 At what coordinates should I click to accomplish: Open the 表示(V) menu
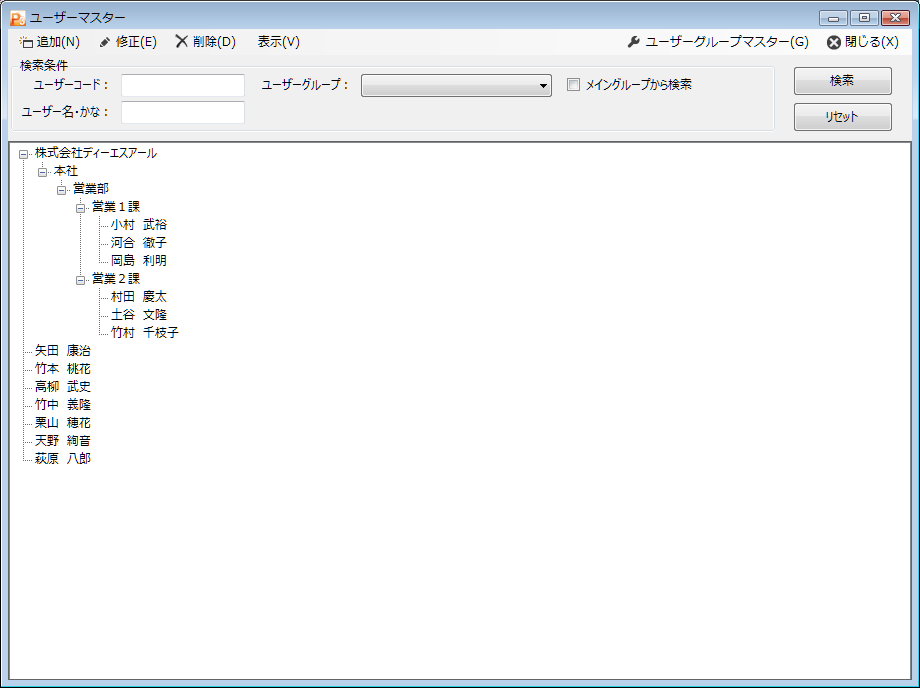(279, 42)
